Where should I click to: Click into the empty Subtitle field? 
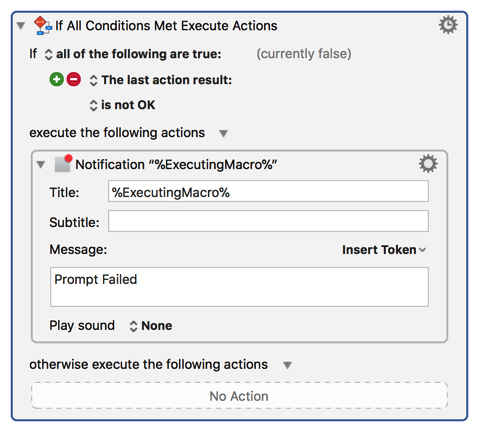coord(268,221)
